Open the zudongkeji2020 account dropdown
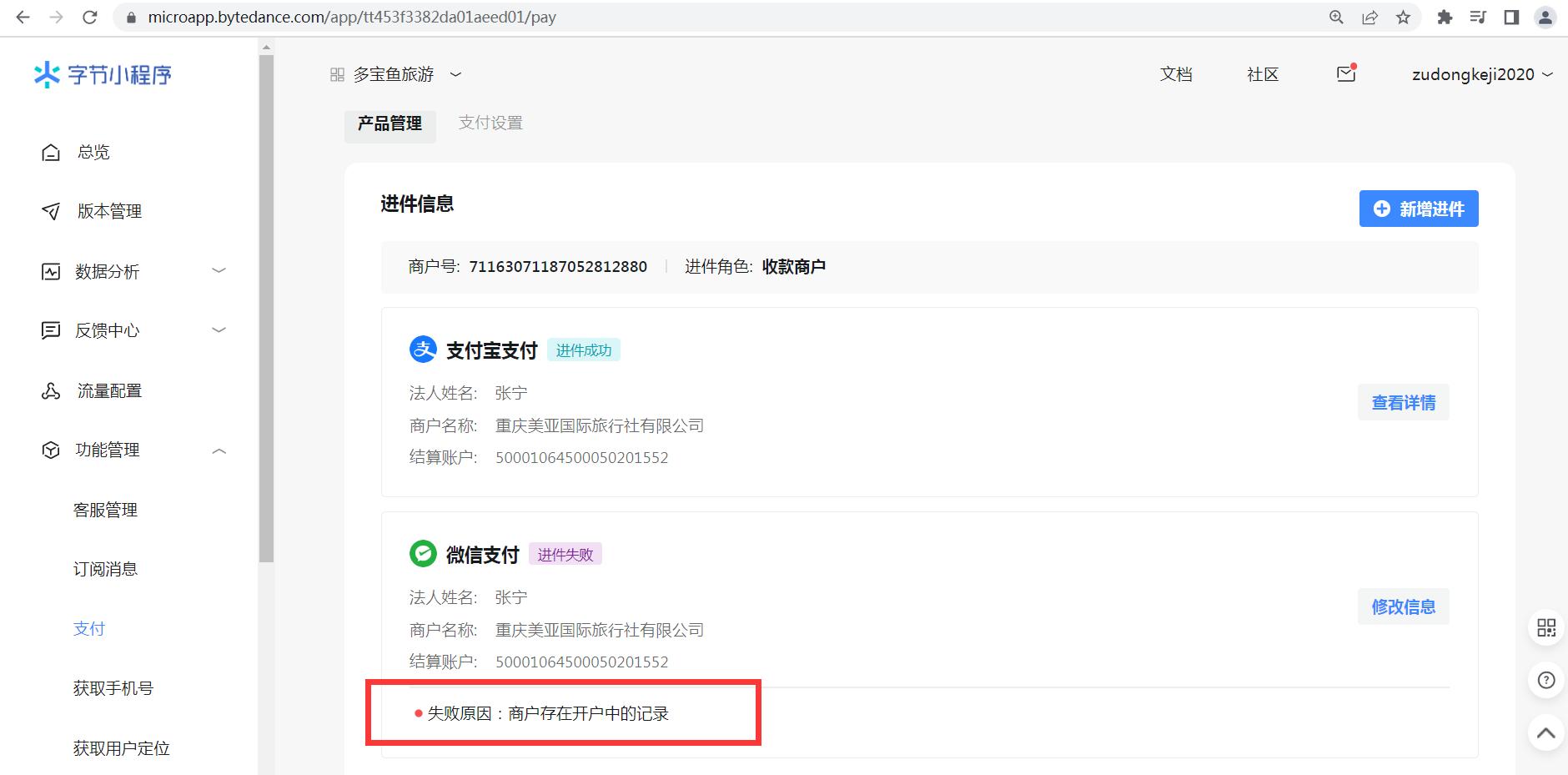The width and height of the screenshot is (1568, 775). [1481, 74]
